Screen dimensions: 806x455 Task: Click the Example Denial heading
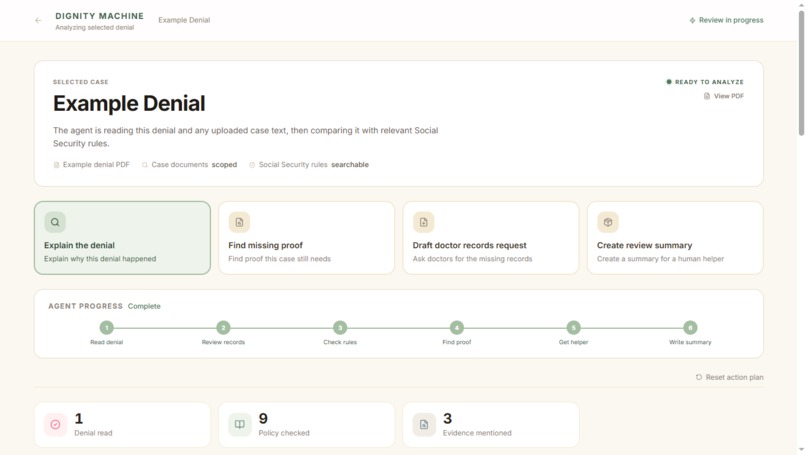129,103
